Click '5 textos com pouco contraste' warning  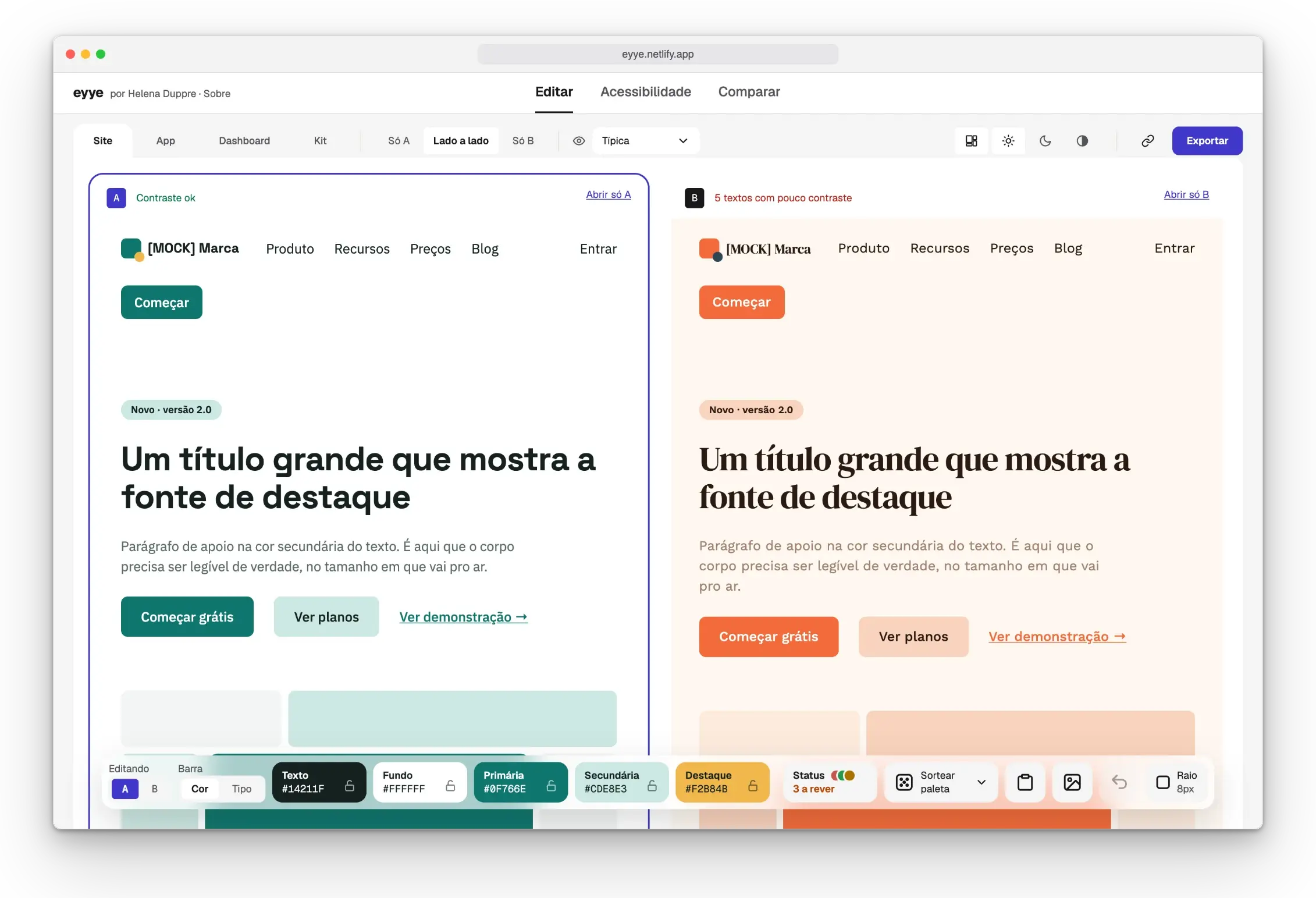coord(783,198)
